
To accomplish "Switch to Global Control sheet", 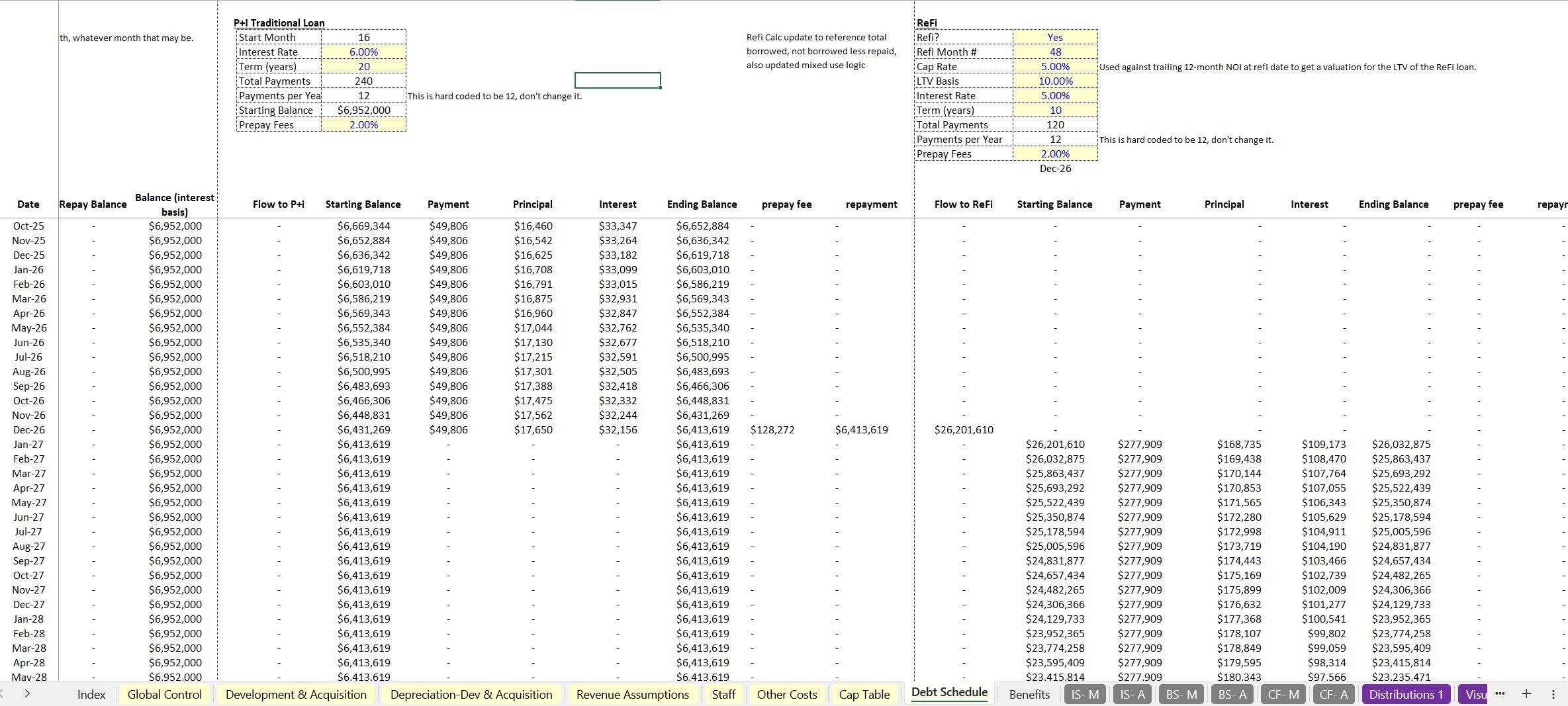I will click(165, 694).
